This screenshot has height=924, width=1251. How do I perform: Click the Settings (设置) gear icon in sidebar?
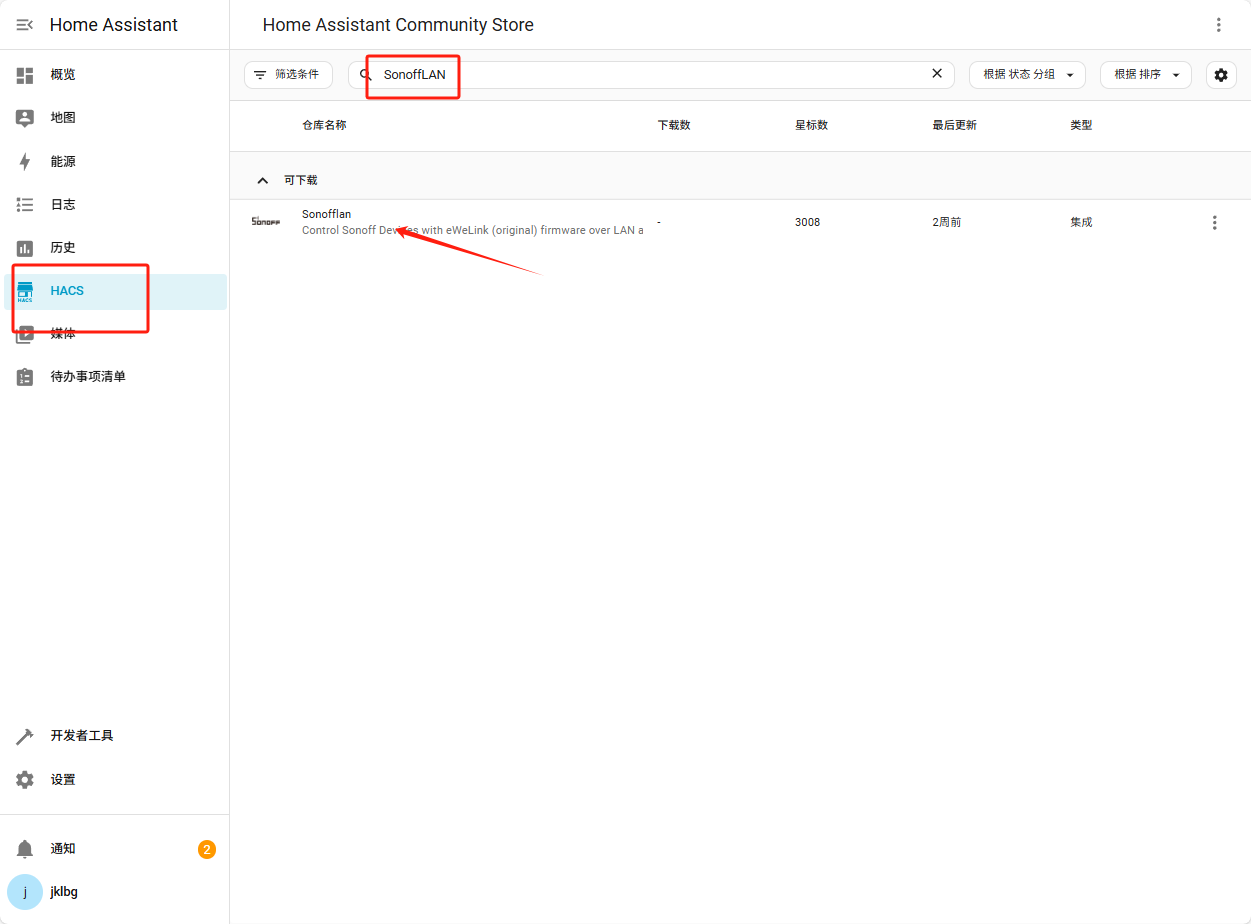pyautogui.click(x=25, y=780)
